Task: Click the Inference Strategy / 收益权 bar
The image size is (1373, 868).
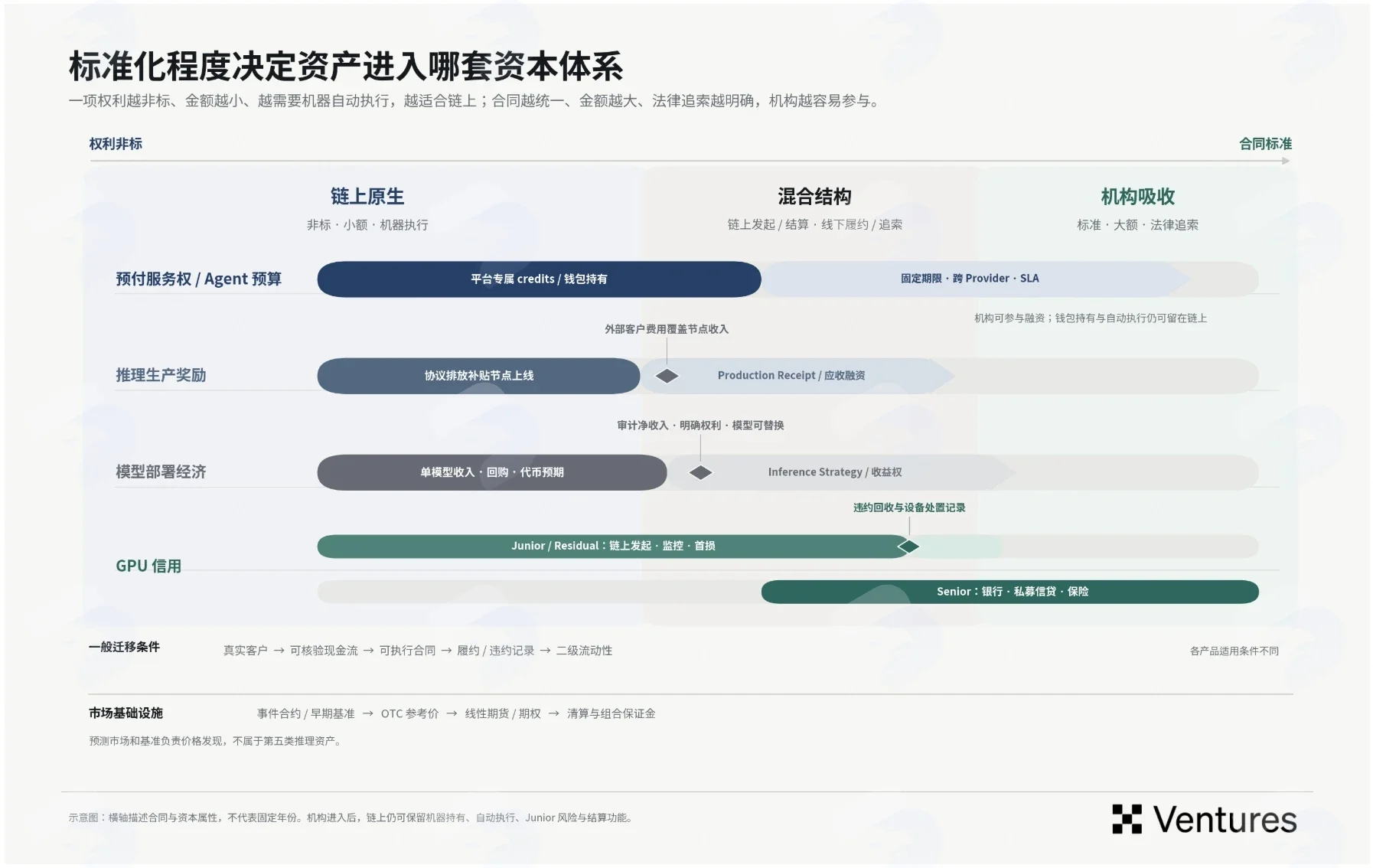Action: [842, 472]
